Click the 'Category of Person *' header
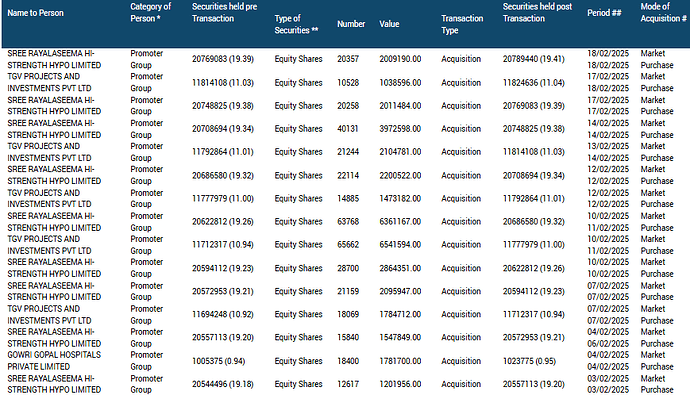This screenshot has height=395, width=690. point(150,12)
